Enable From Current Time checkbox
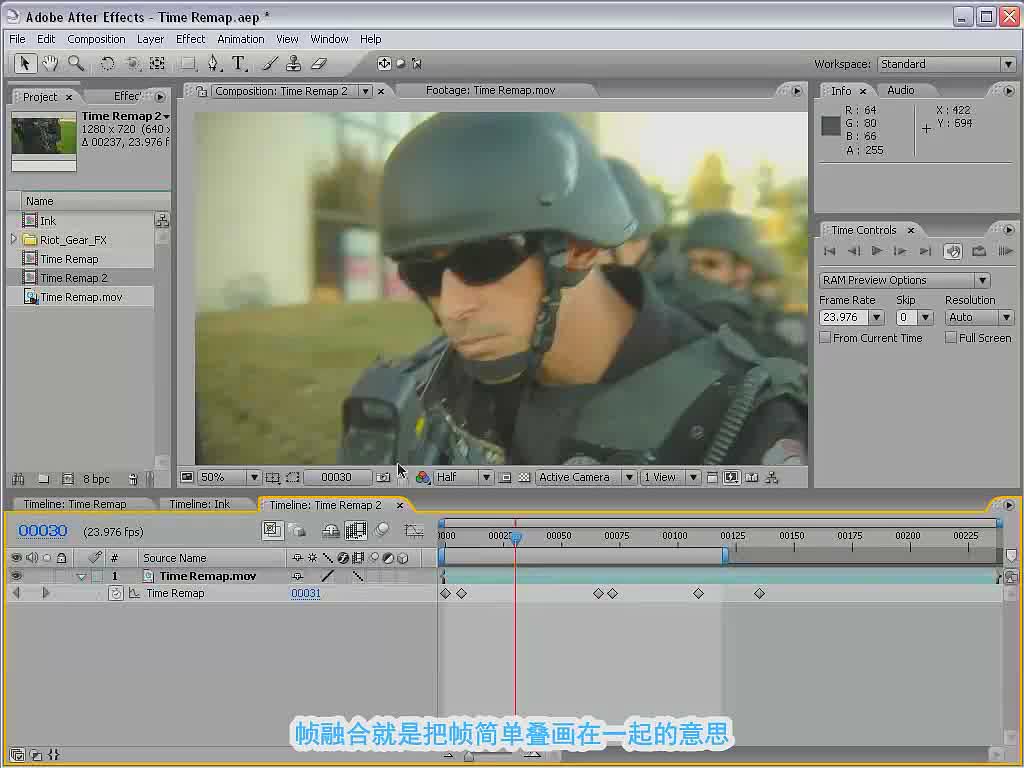 pos(825,338)
